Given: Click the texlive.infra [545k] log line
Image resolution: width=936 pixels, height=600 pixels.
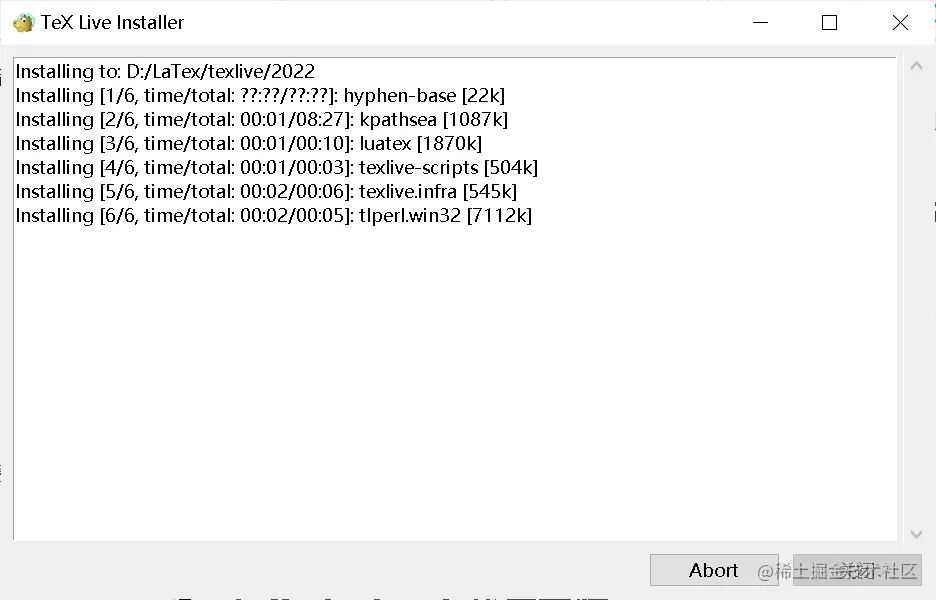Looking at the screenshot, I should coord(438,192).
